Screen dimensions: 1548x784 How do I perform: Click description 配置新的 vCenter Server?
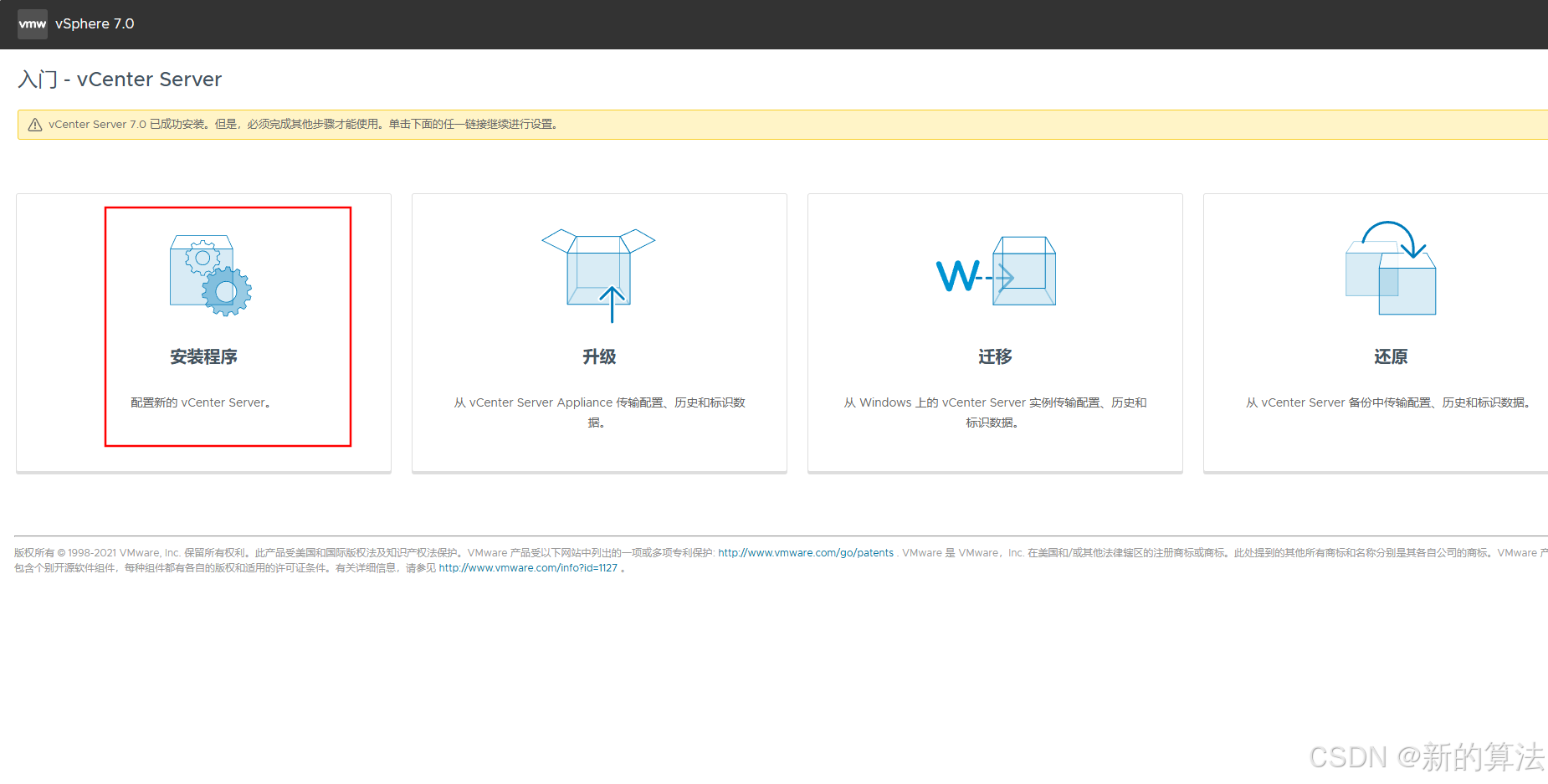201,402
